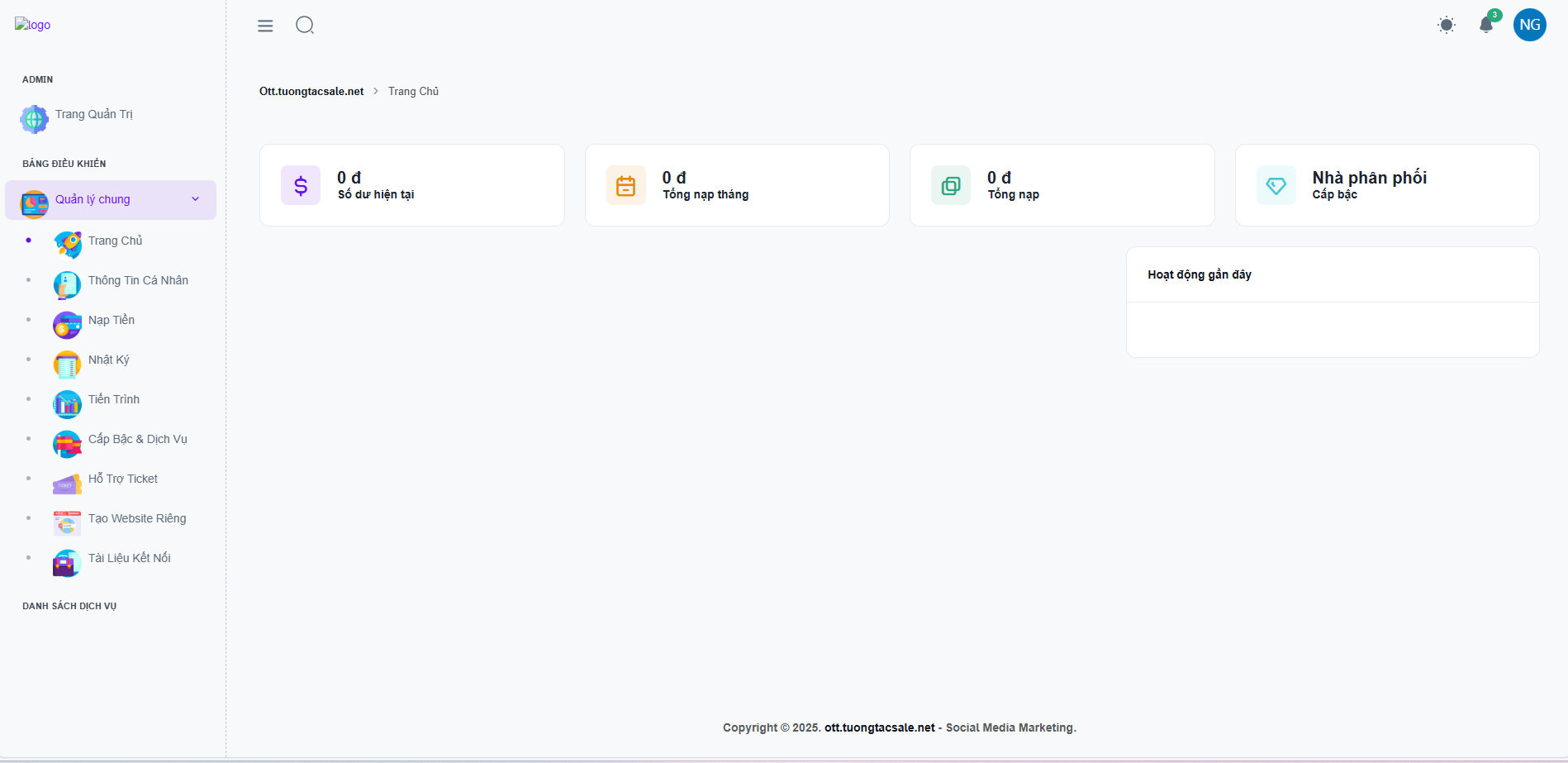Click the hamburger menu icon
The image size is (1568, 763).
pyautogui.click(x=265, y=26)
